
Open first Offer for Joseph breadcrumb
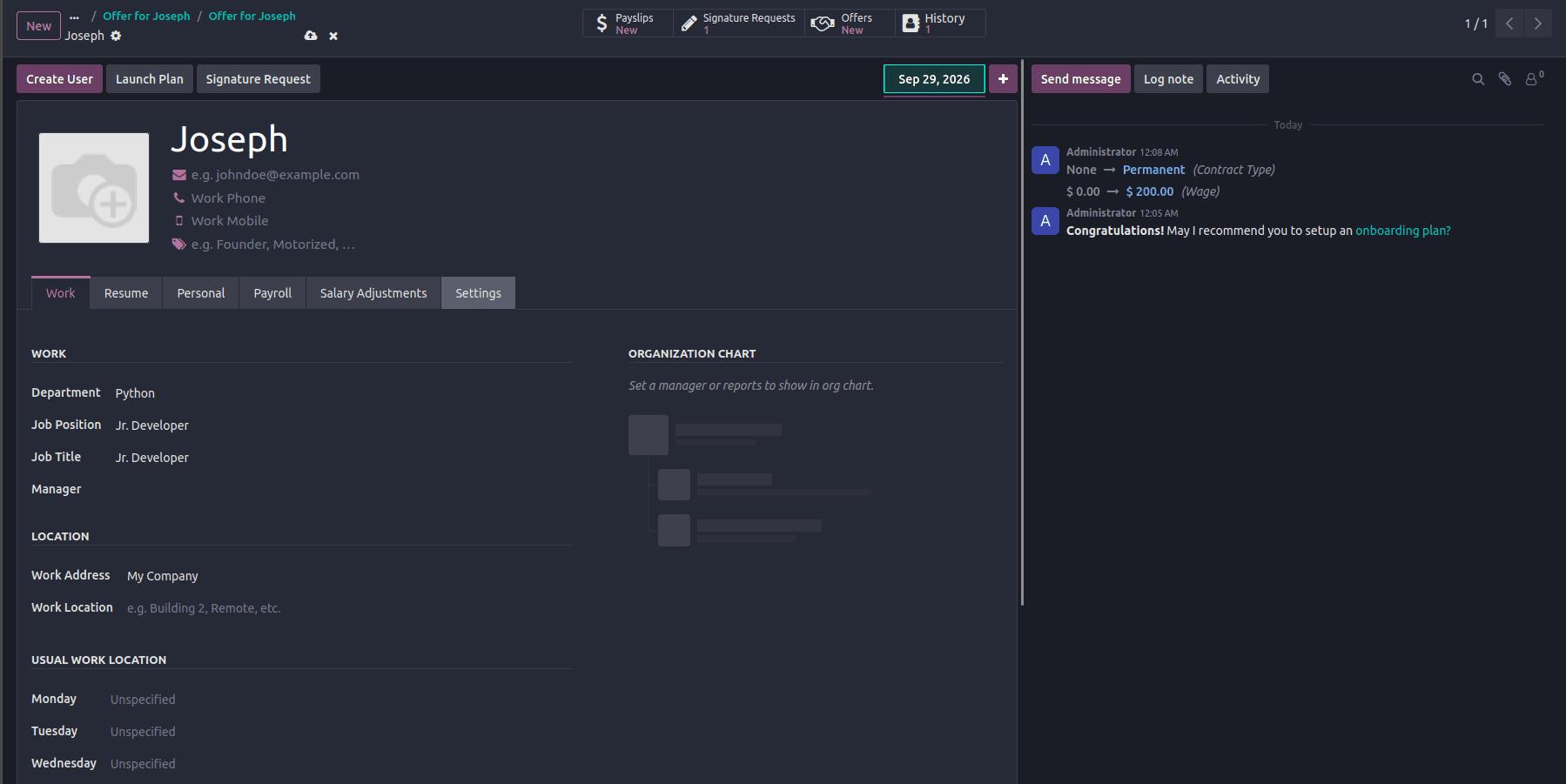[x=146, y=16]
